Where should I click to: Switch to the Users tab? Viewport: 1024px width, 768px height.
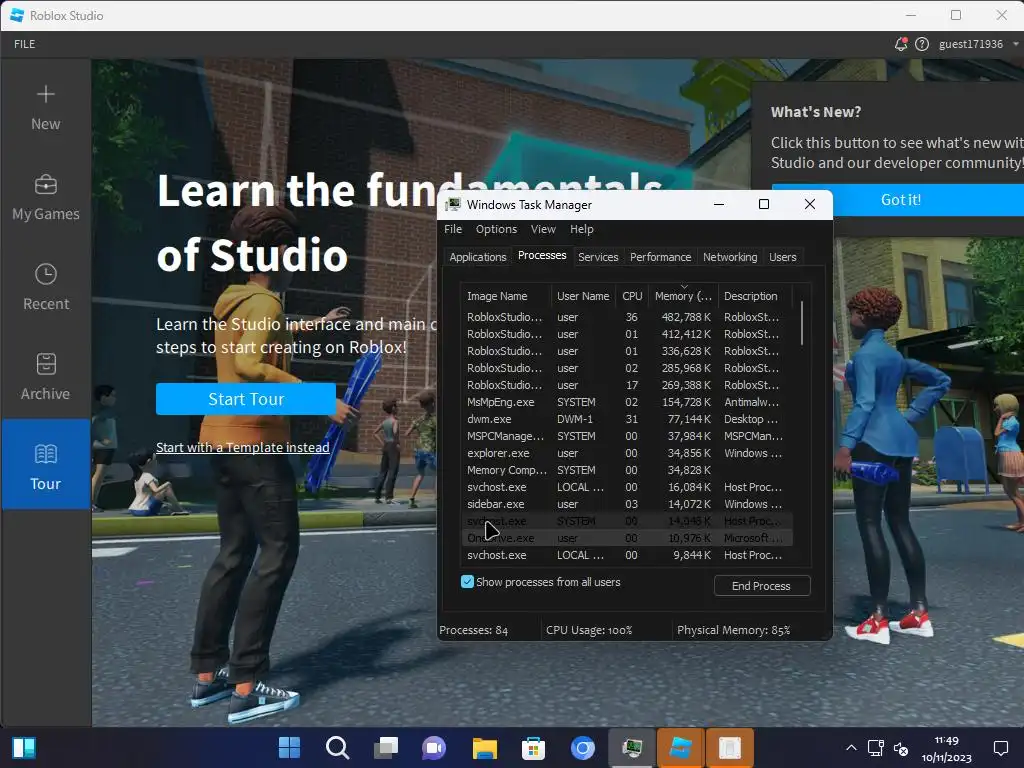(782, 257)
